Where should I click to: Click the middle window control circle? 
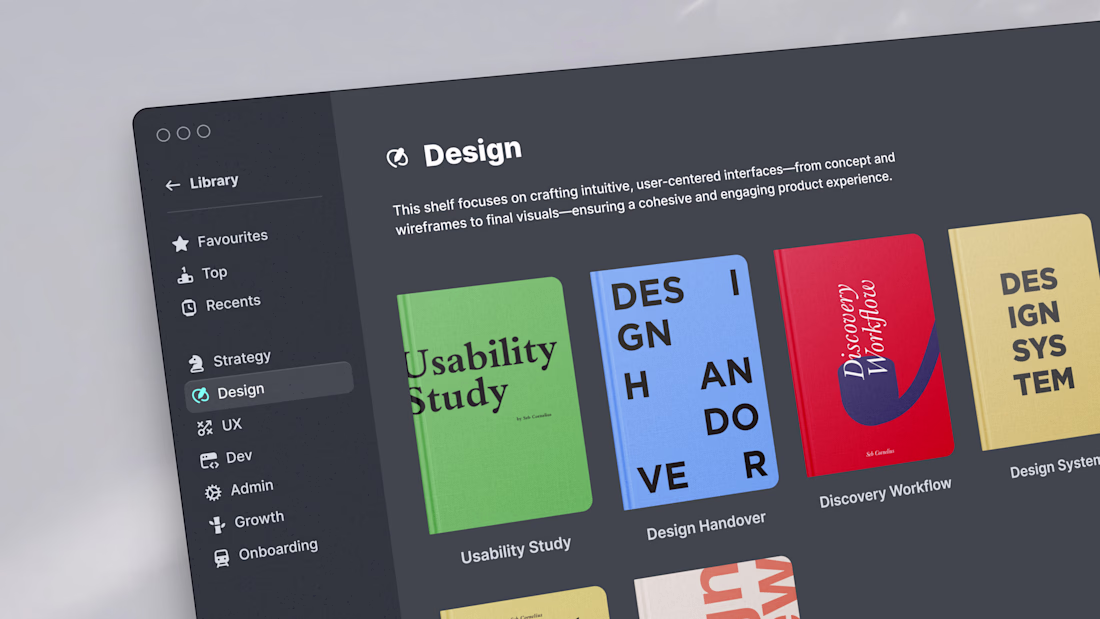pyautogui.click(x=183, y=133)
